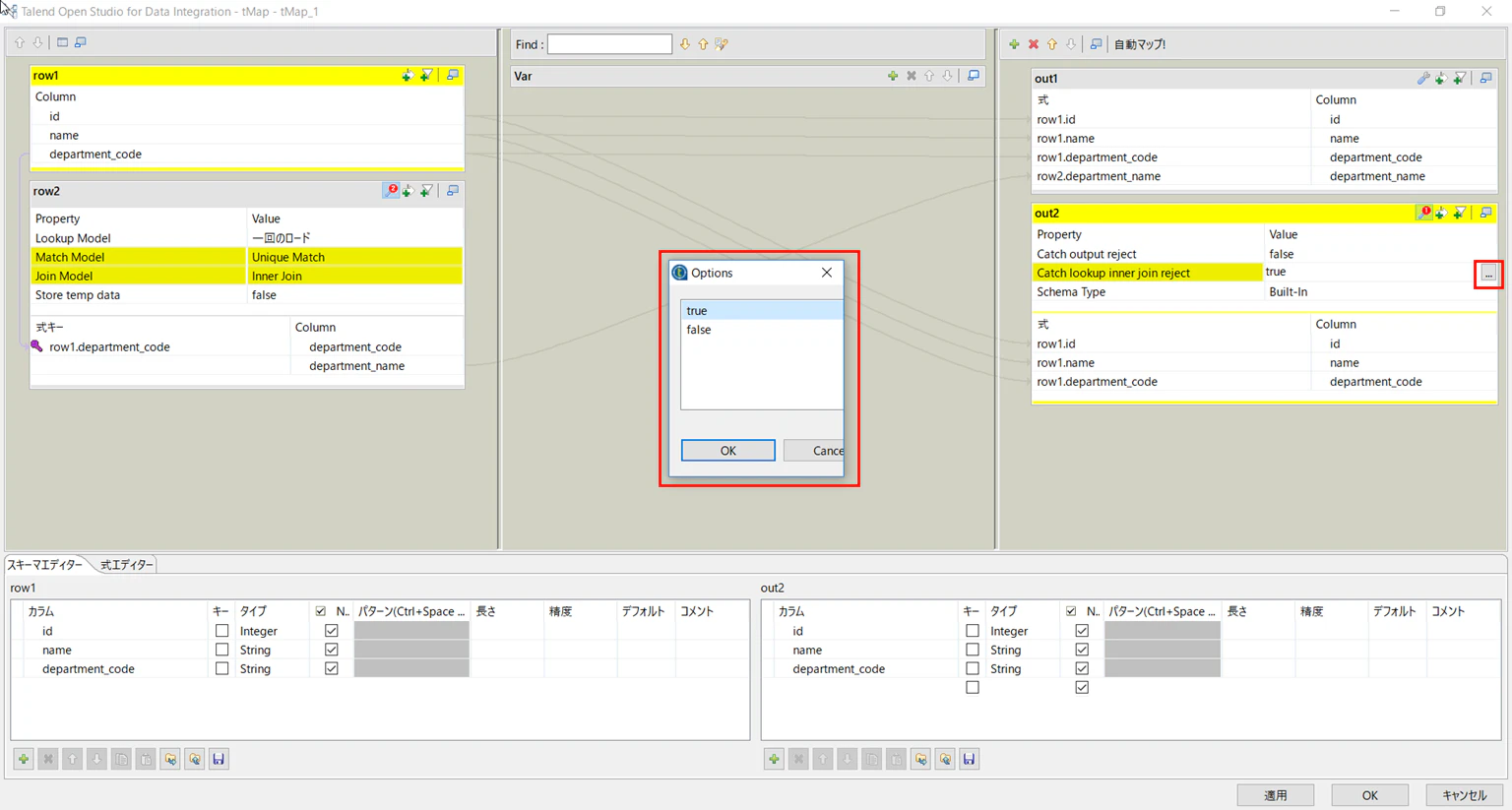Screen dimensions: 1512x810
Task: Remove selected output table with red X
Action: pos(1034,44)
